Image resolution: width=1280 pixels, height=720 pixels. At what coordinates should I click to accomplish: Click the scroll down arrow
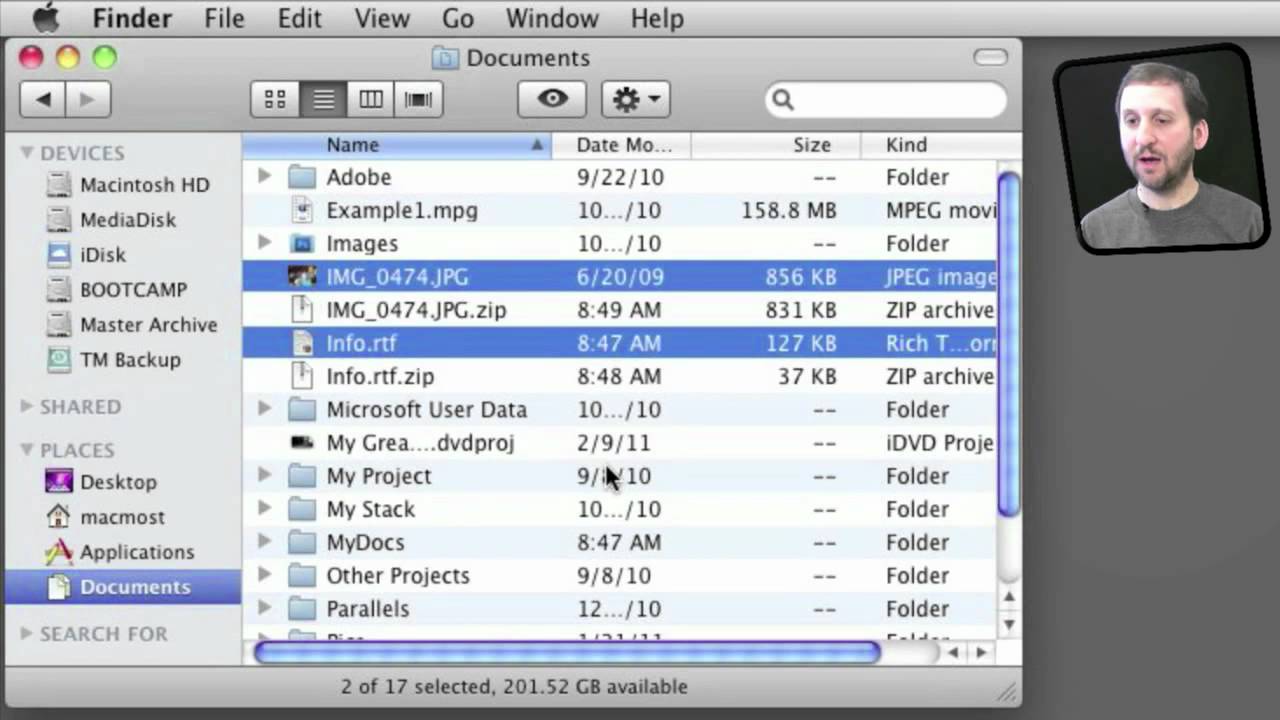(1009, 623)
